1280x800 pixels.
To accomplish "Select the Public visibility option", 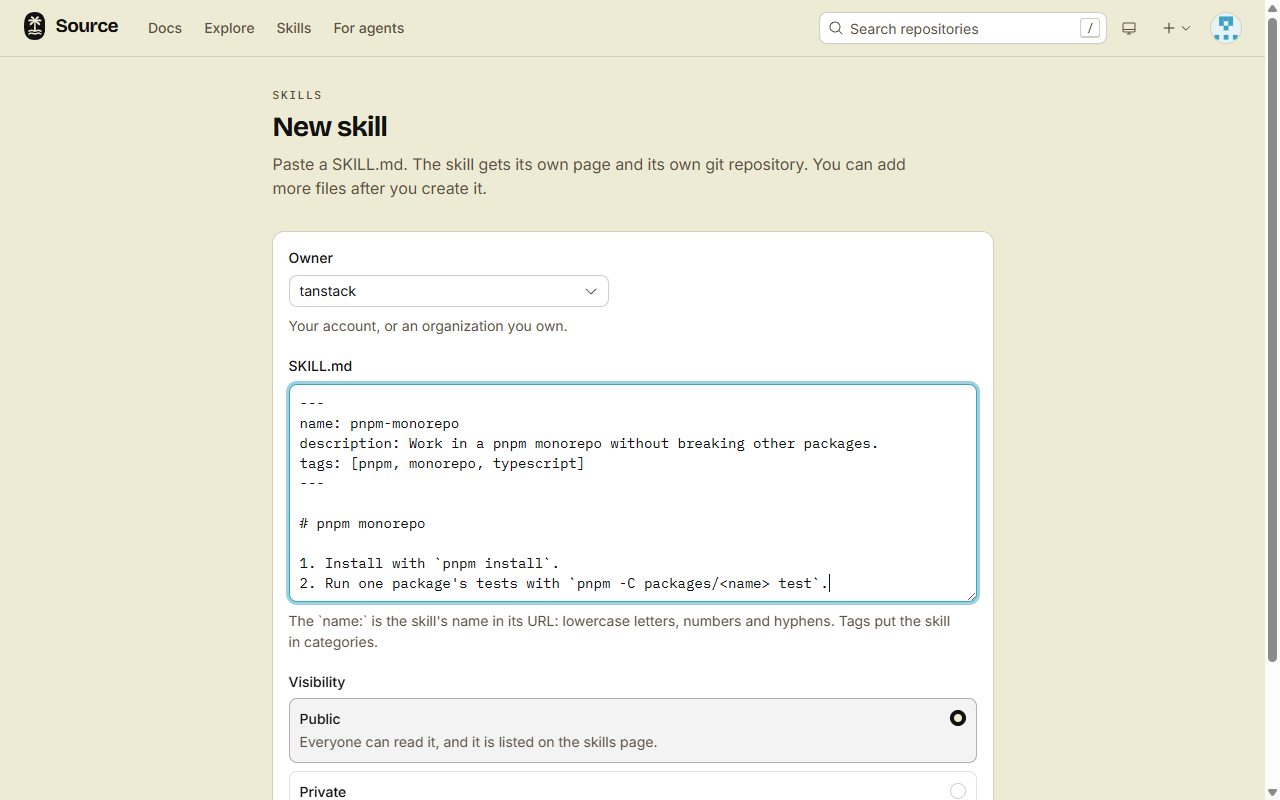I will (x=633, y=730).
